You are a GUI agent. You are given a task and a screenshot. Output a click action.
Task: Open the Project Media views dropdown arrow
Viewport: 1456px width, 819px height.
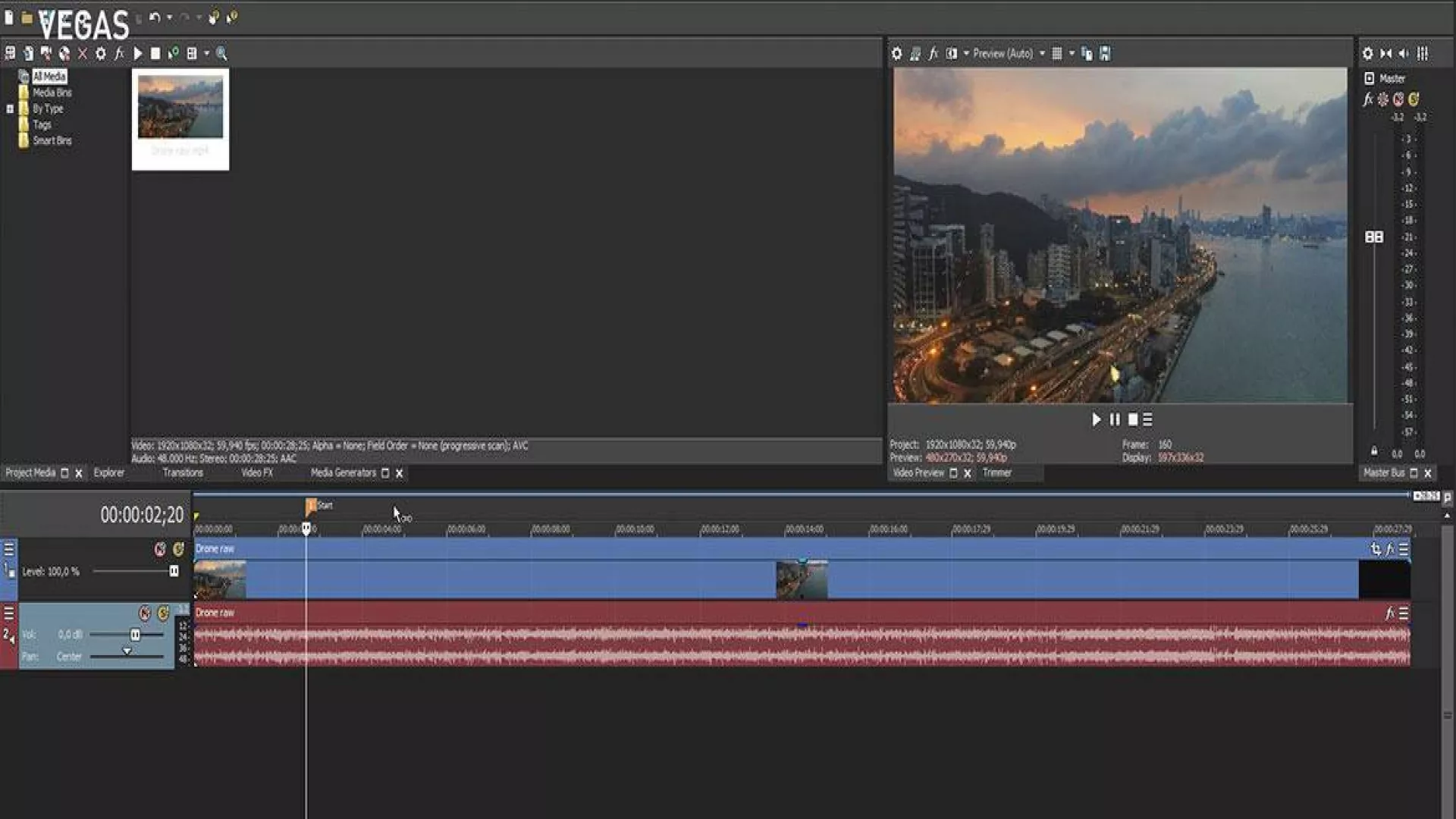tap(206, 53)
